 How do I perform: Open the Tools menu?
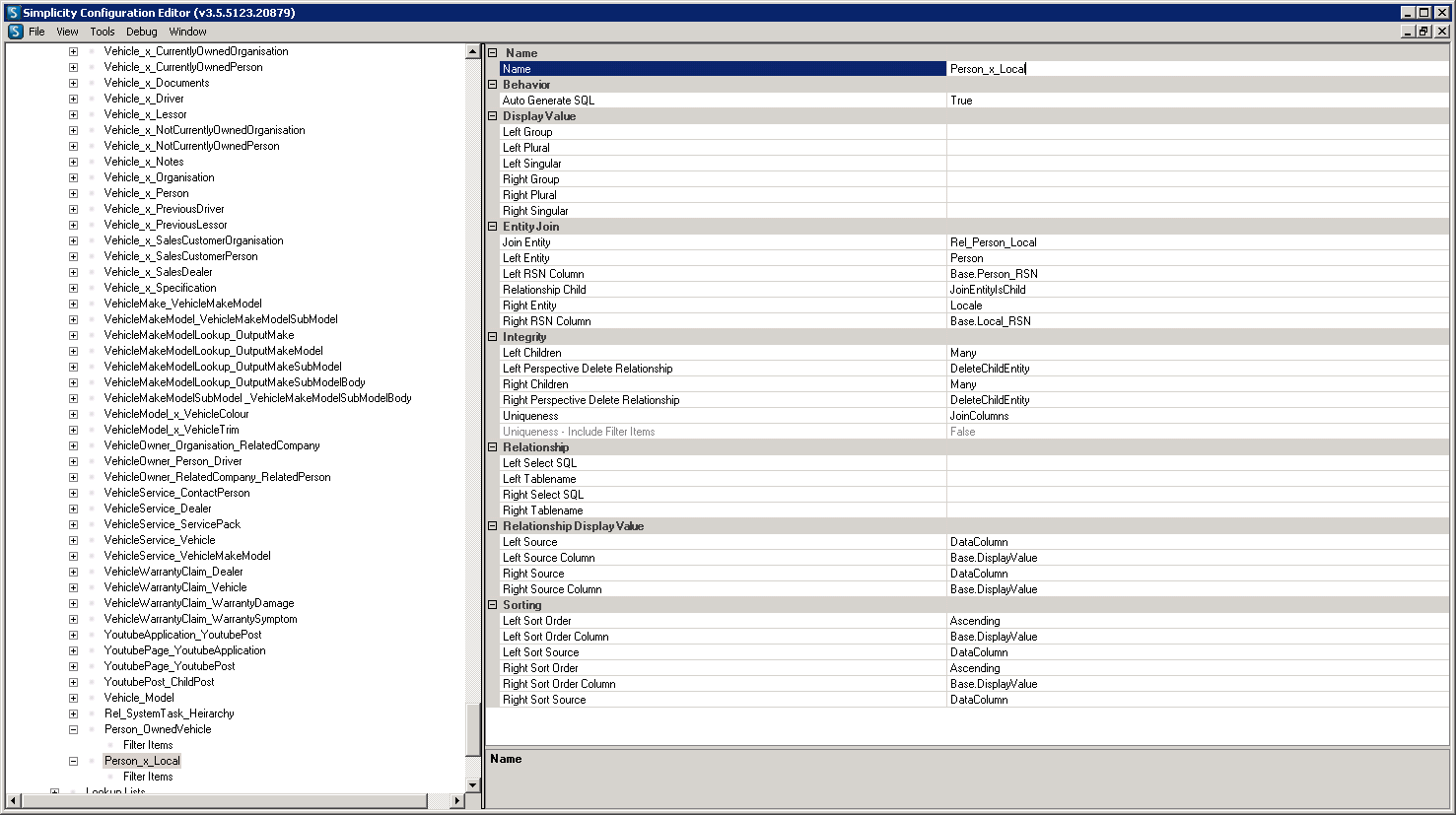[103, 32]
